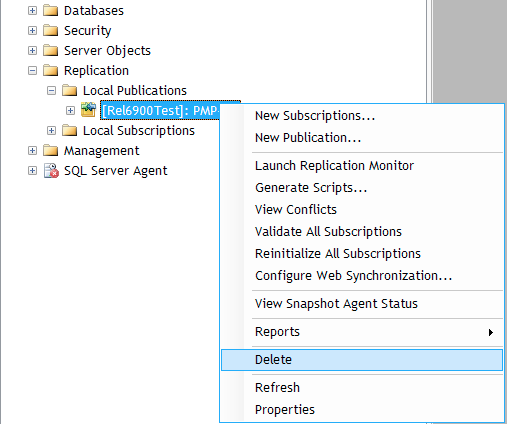Expand the Management node
Image resolution: width=507 pixels, height=424 pixels.
pos(32,151)
